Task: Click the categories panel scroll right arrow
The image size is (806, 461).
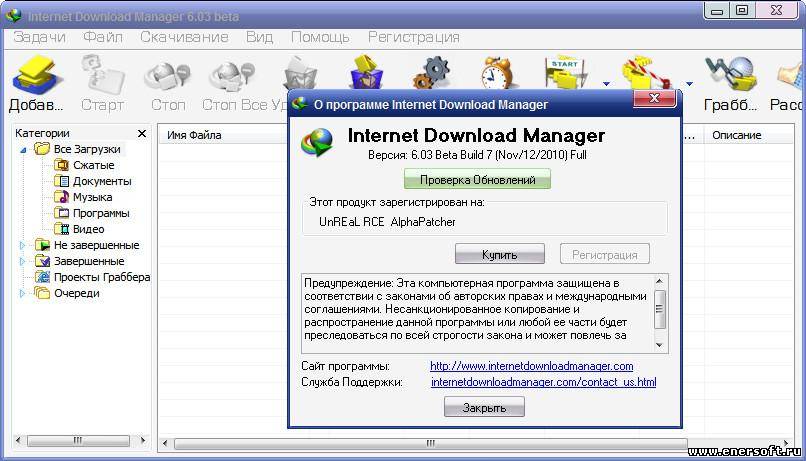Action: tap(142, 440)
